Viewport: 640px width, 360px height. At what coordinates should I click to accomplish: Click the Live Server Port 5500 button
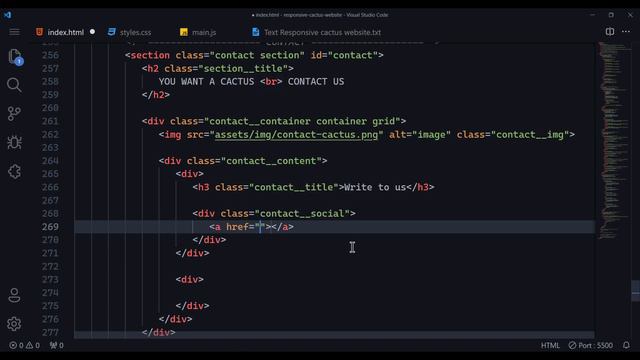(591, 345)
